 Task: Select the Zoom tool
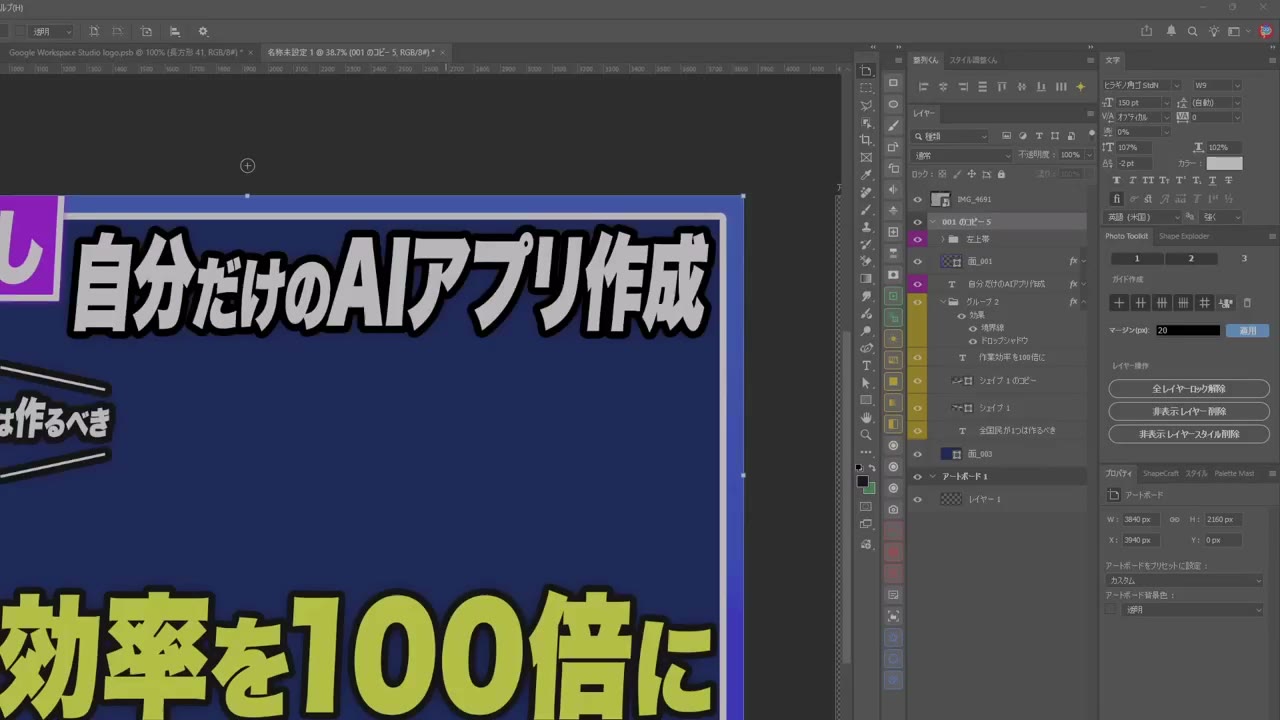(x=866, y=435)
